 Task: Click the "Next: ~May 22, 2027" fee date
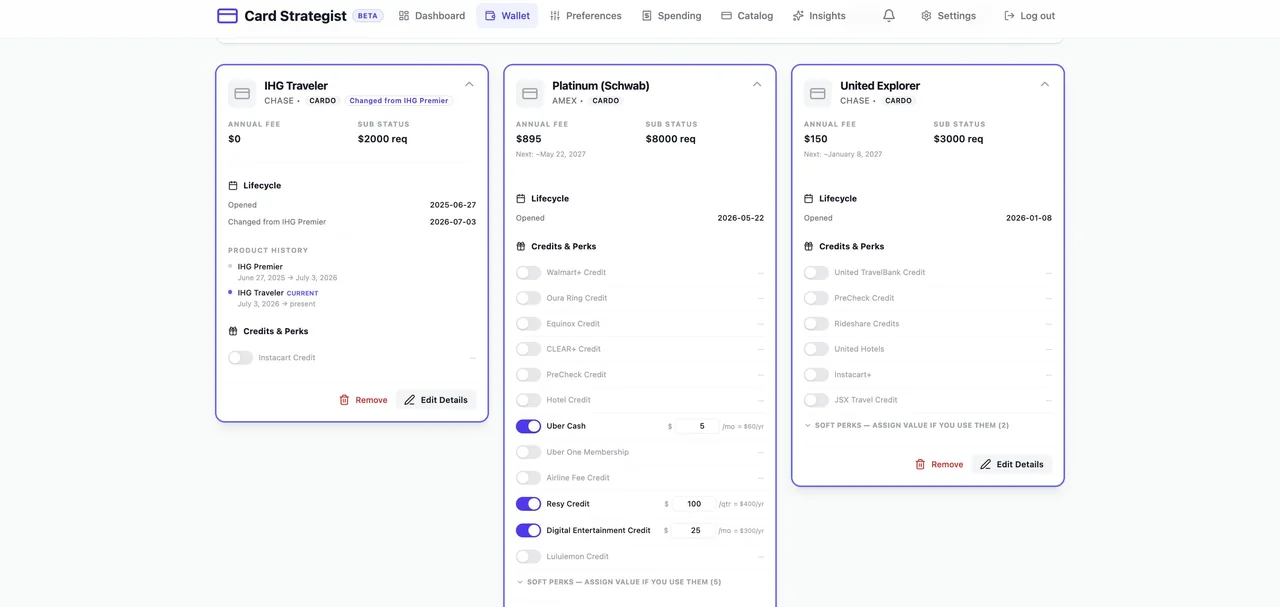point(551,154)
